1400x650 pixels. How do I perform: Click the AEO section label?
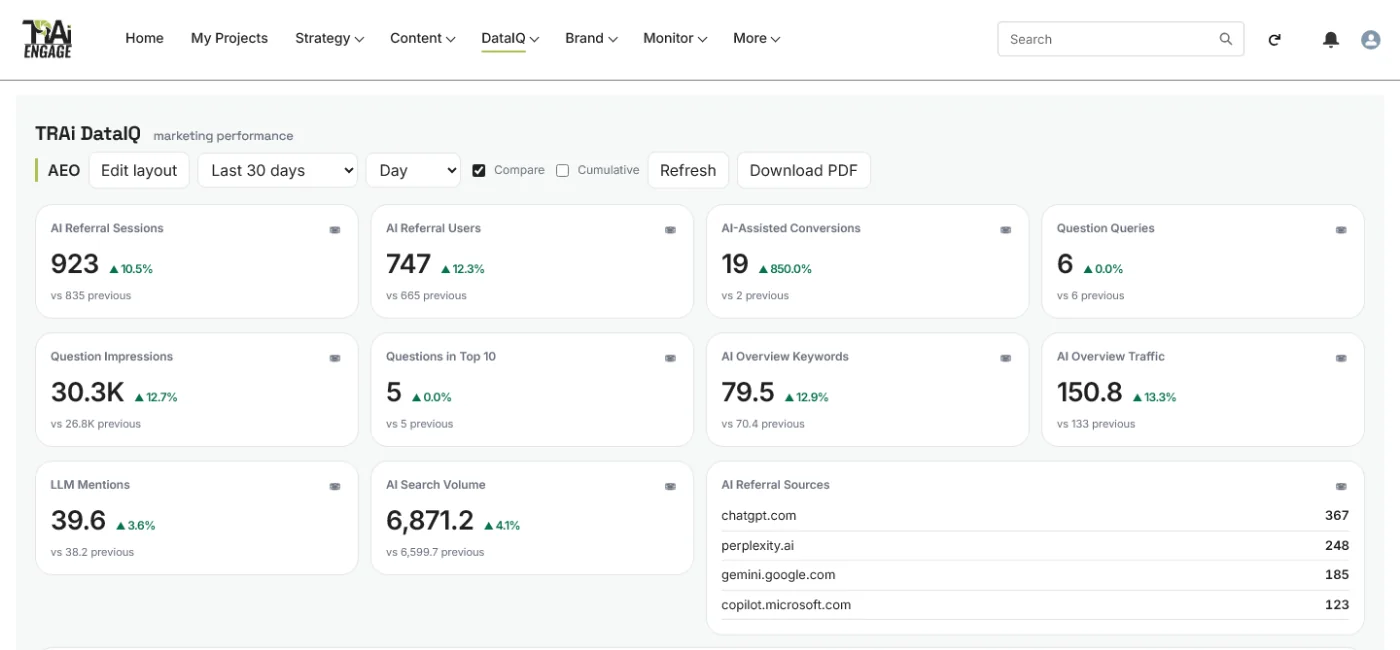[x=64, y=170]
